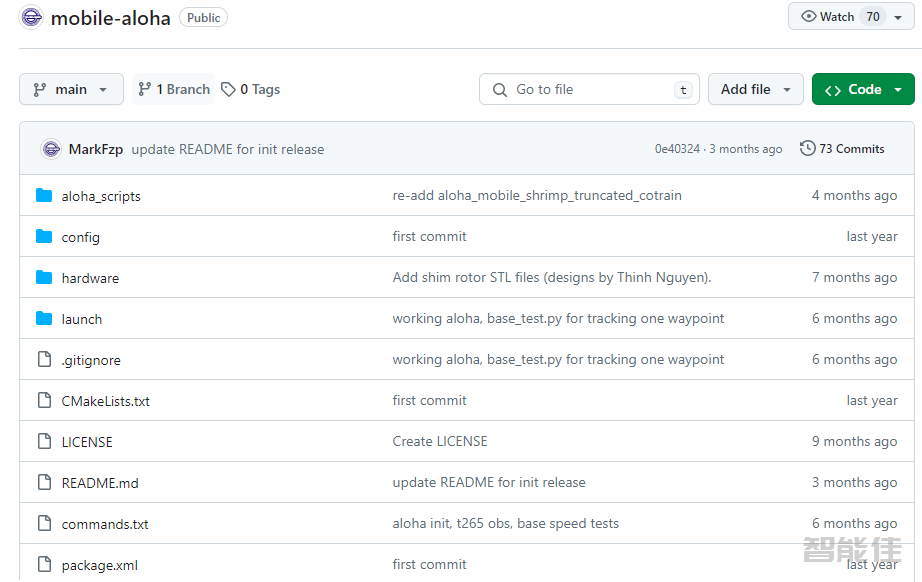Open the Add file dropdown
Screen dimensions: 922x582
756,89
